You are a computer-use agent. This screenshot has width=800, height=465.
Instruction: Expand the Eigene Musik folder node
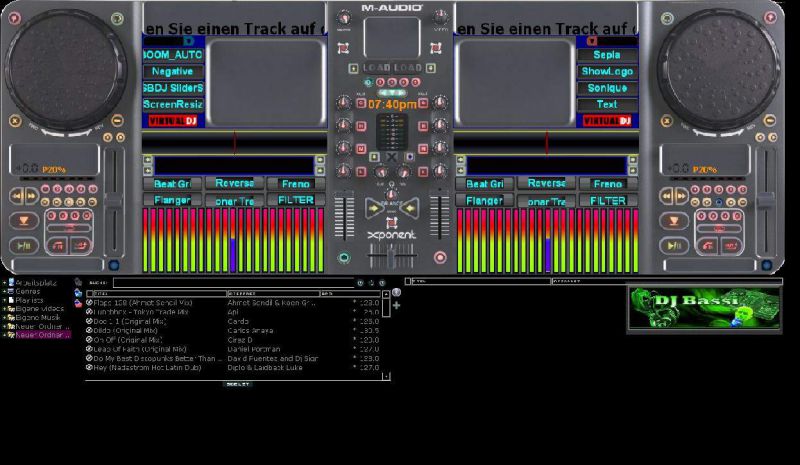[x=4, y=317]
